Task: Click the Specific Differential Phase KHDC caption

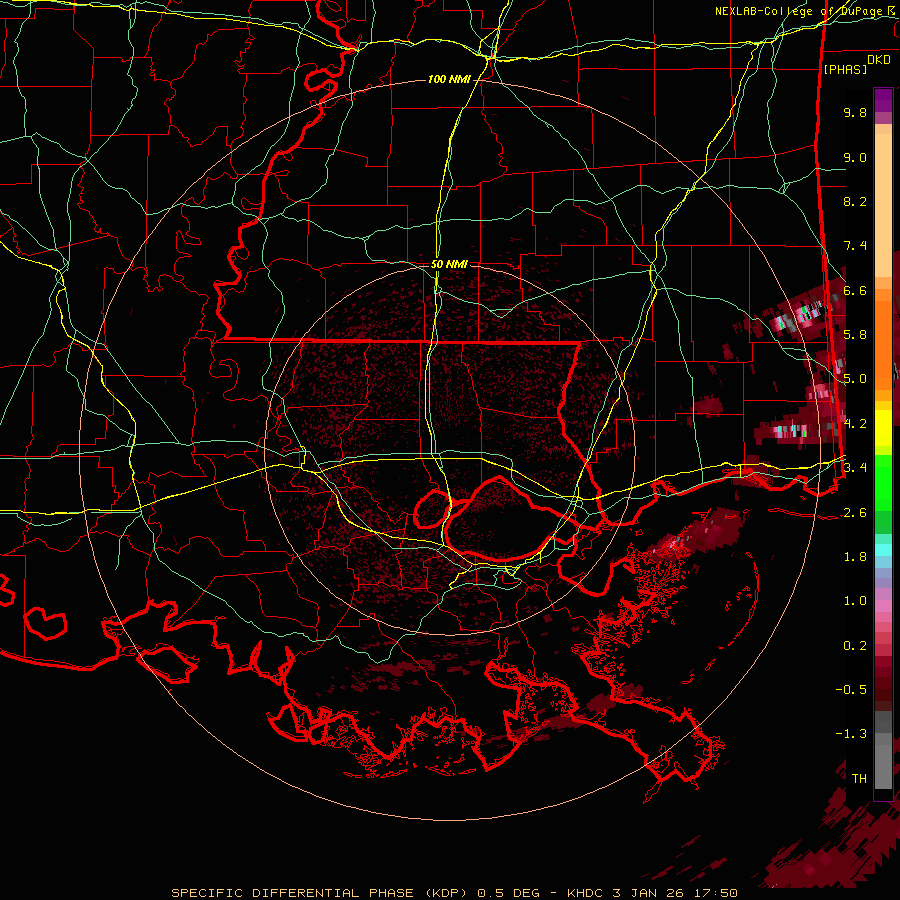Action: click(454, 893)
